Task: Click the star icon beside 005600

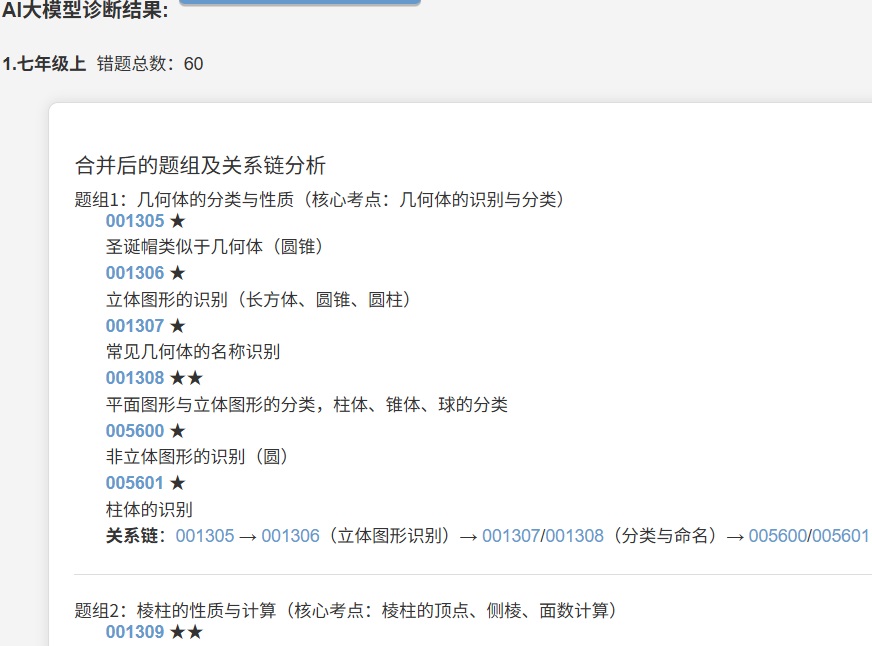Action: [178, 431]
